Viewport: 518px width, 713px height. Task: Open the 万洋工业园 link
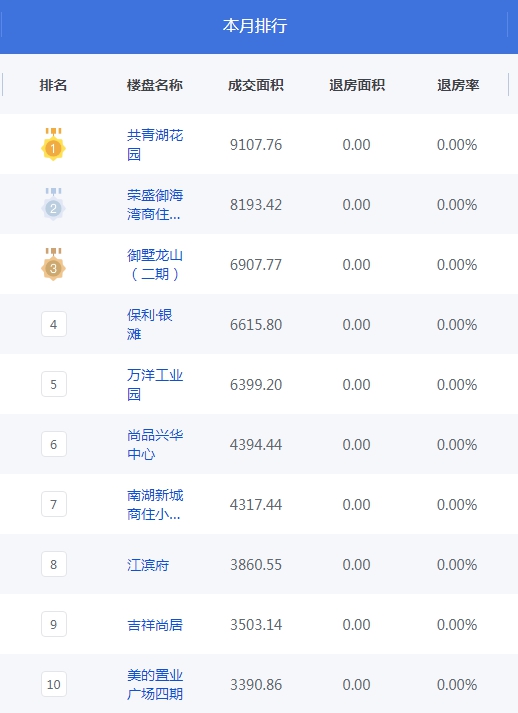tap(155, 384)
